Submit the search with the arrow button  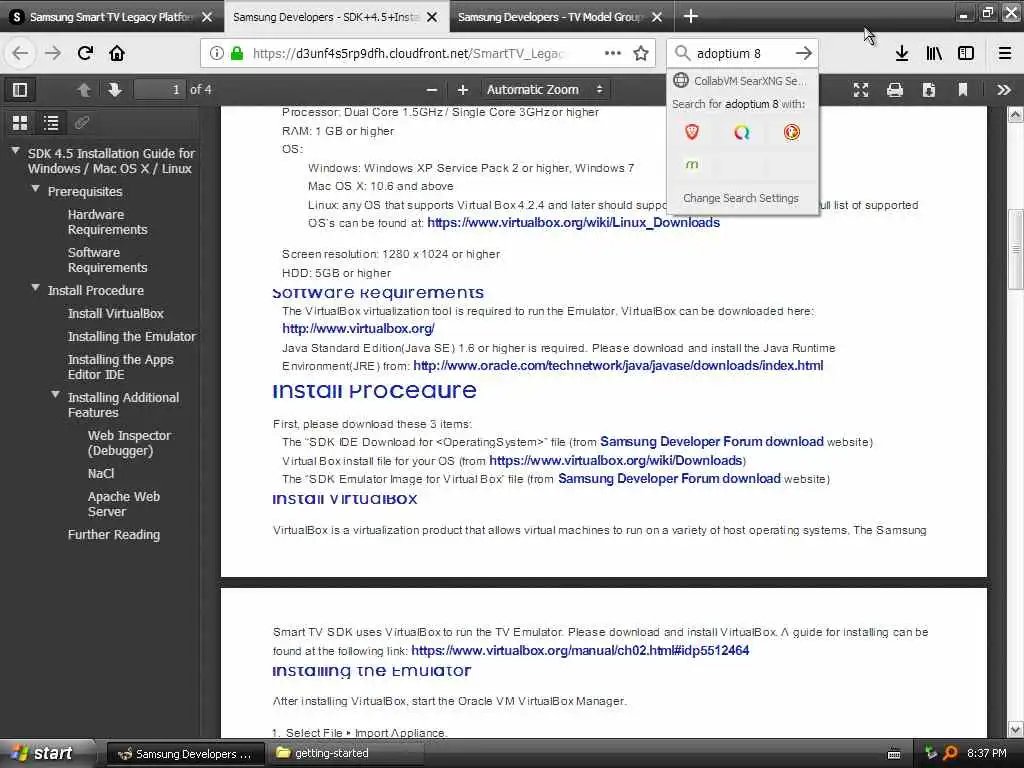(803, 53)
